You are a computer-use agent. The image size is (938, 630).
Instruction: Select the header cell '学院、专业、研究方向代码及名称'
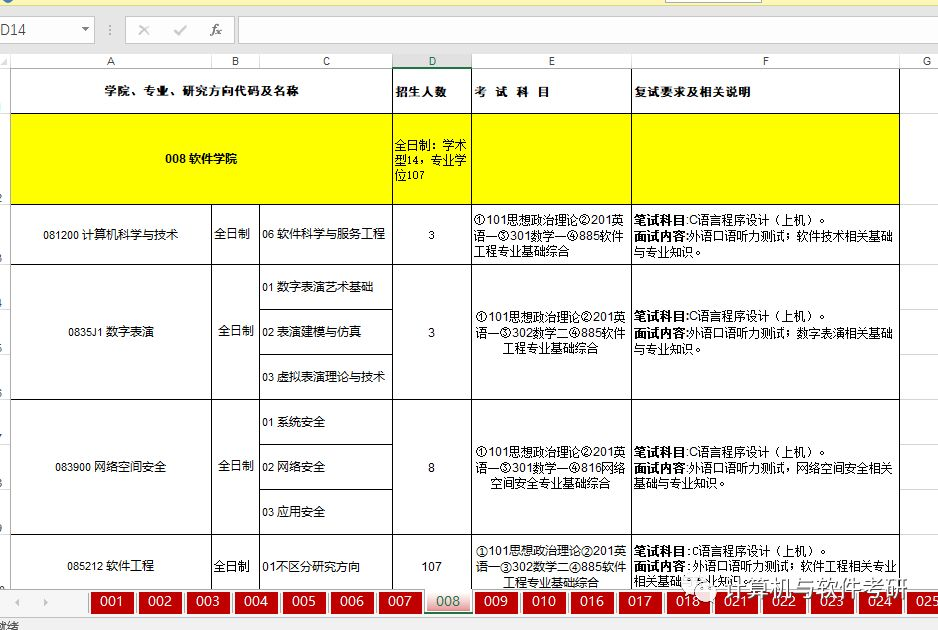(201, 91)
